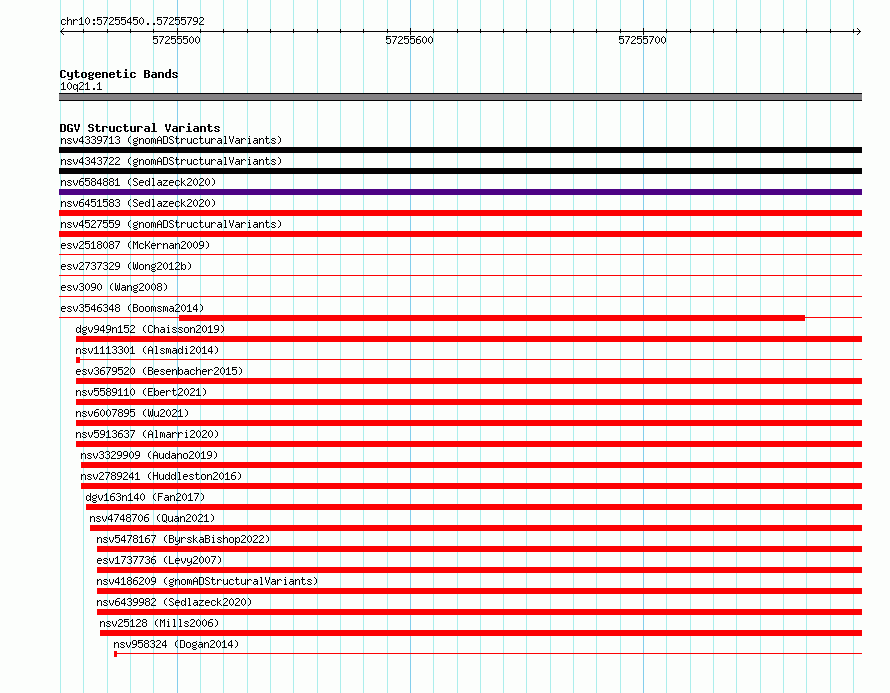
Task: Click the black nsv4339713 variant bar
Action: click(x=460, y=150)
